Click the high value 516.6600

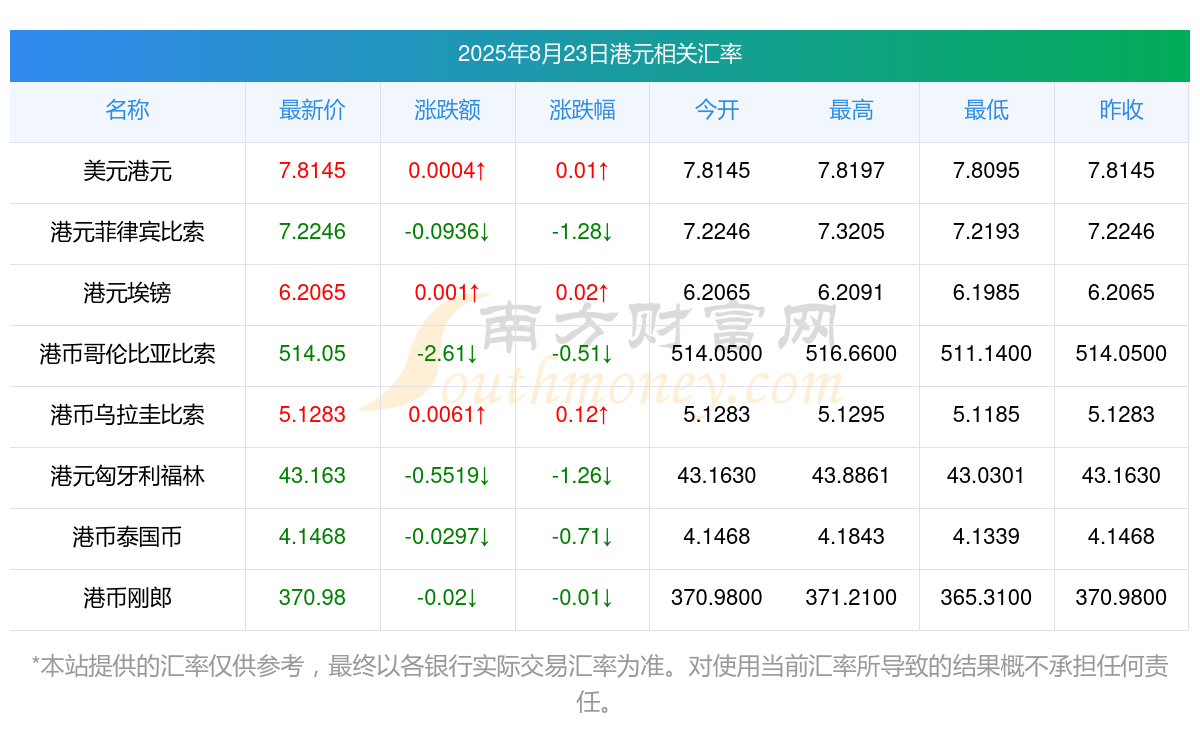point(851,354)
